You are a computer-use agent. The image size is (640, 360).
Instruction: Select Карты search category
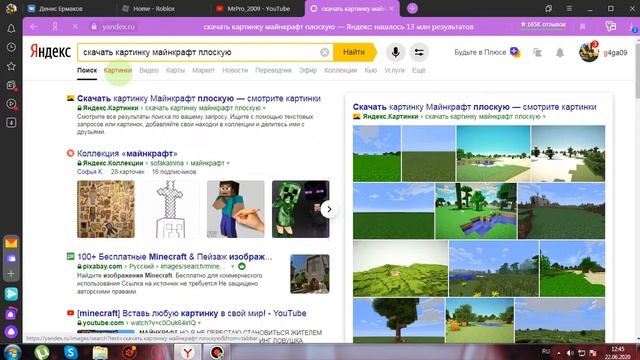tap(175, 70)
